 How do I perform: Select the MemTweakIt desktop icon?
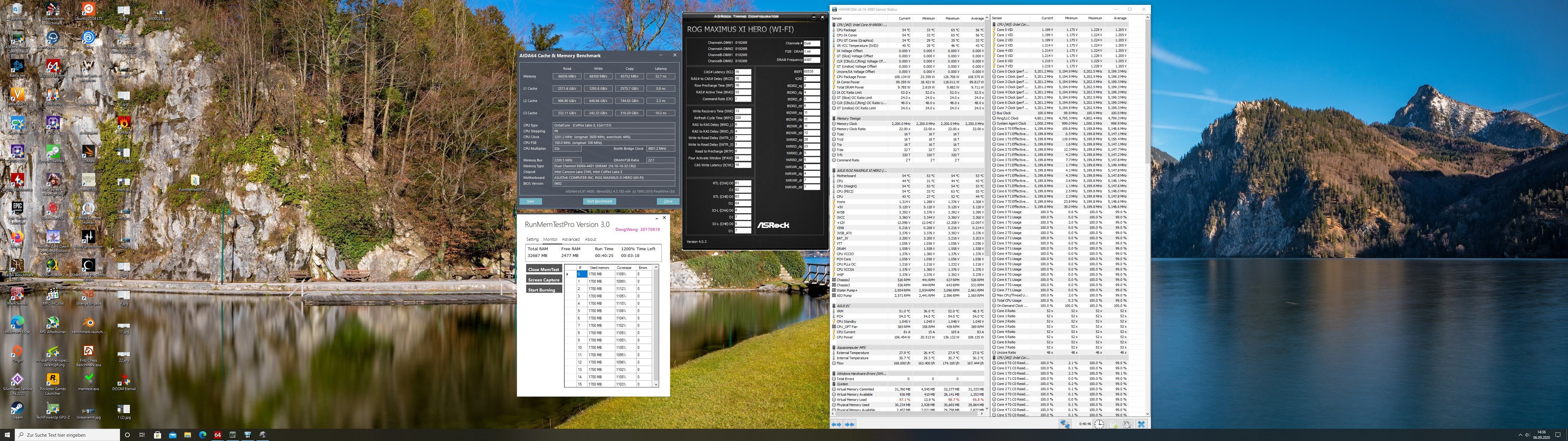tap(17, 296)
